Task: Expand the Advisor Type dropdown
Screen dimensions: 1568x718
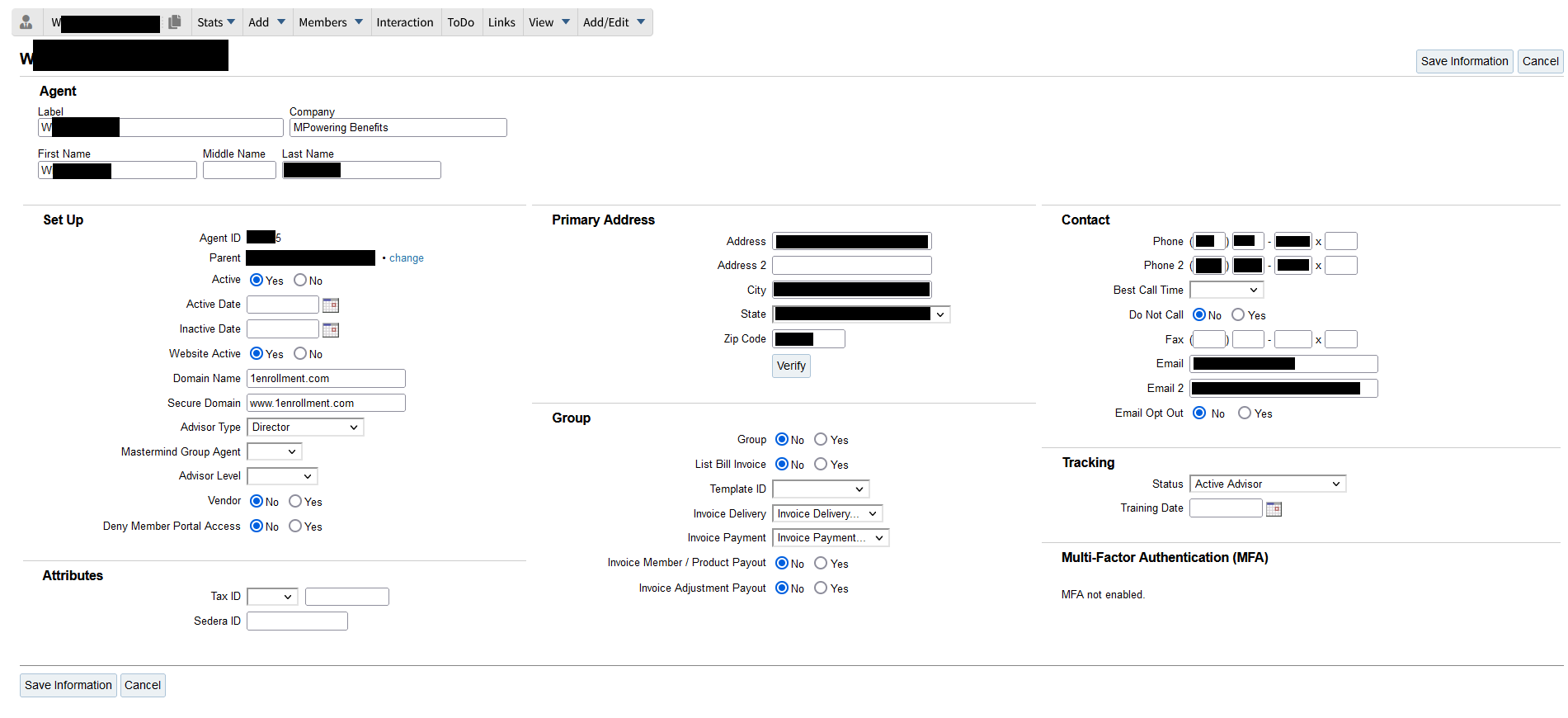Action: pos(305,427)
